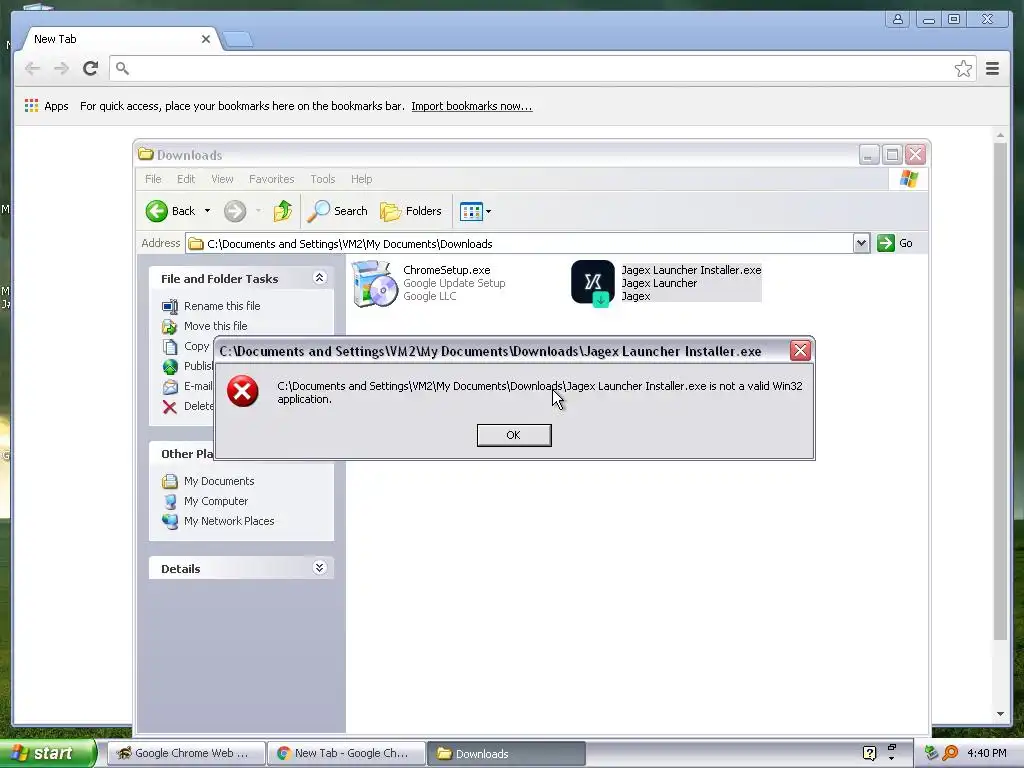The image size is (1024, 768).
Task: Click the help question mark tray icon
Action: point(869,753)
